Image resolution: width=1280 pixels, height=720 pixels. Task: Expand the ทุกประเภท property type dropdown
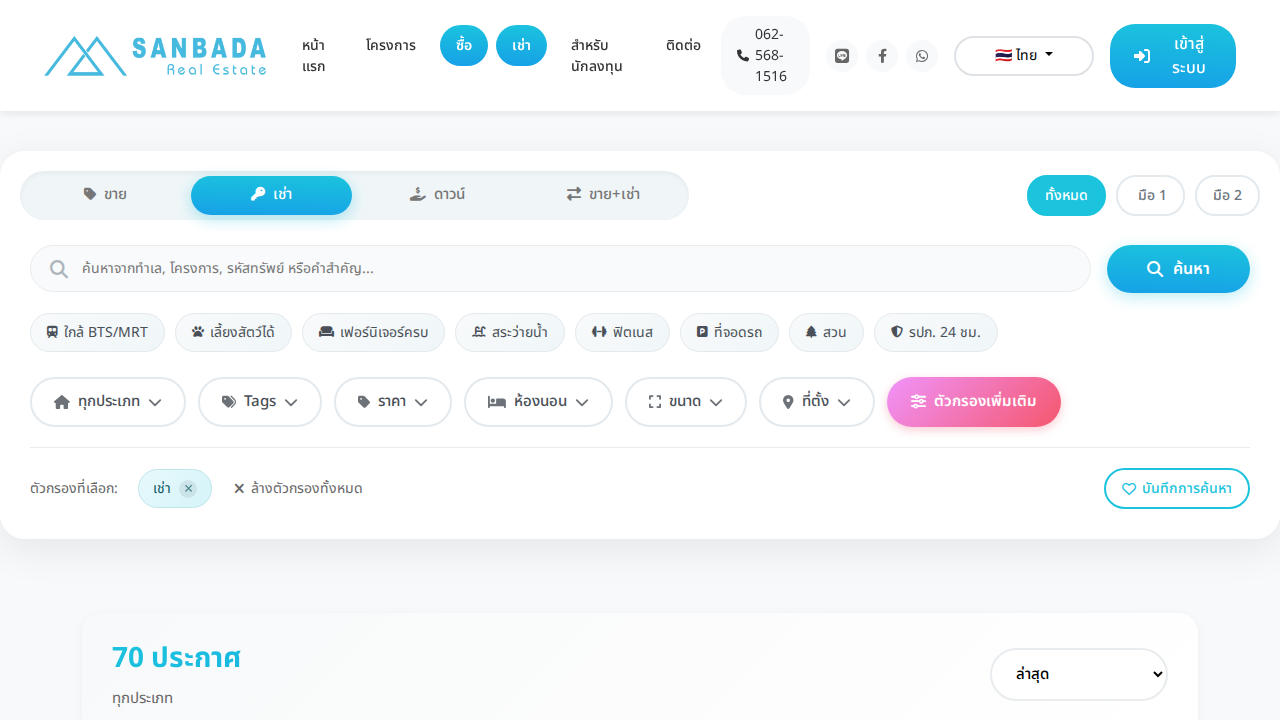[x=108, y=402]
